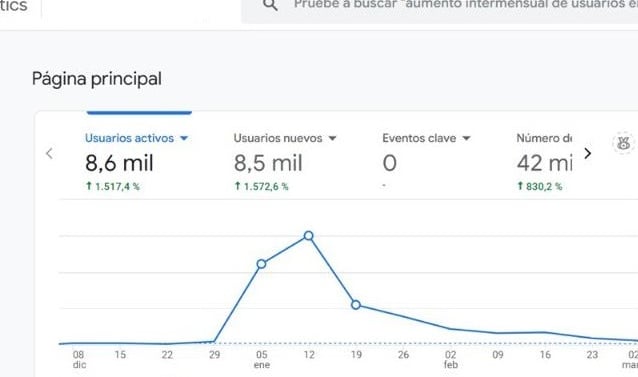Click the 8,6 mil active users value
Image resolution: width=638 pixels, height=377 pixels.
[x=119, y=163]
